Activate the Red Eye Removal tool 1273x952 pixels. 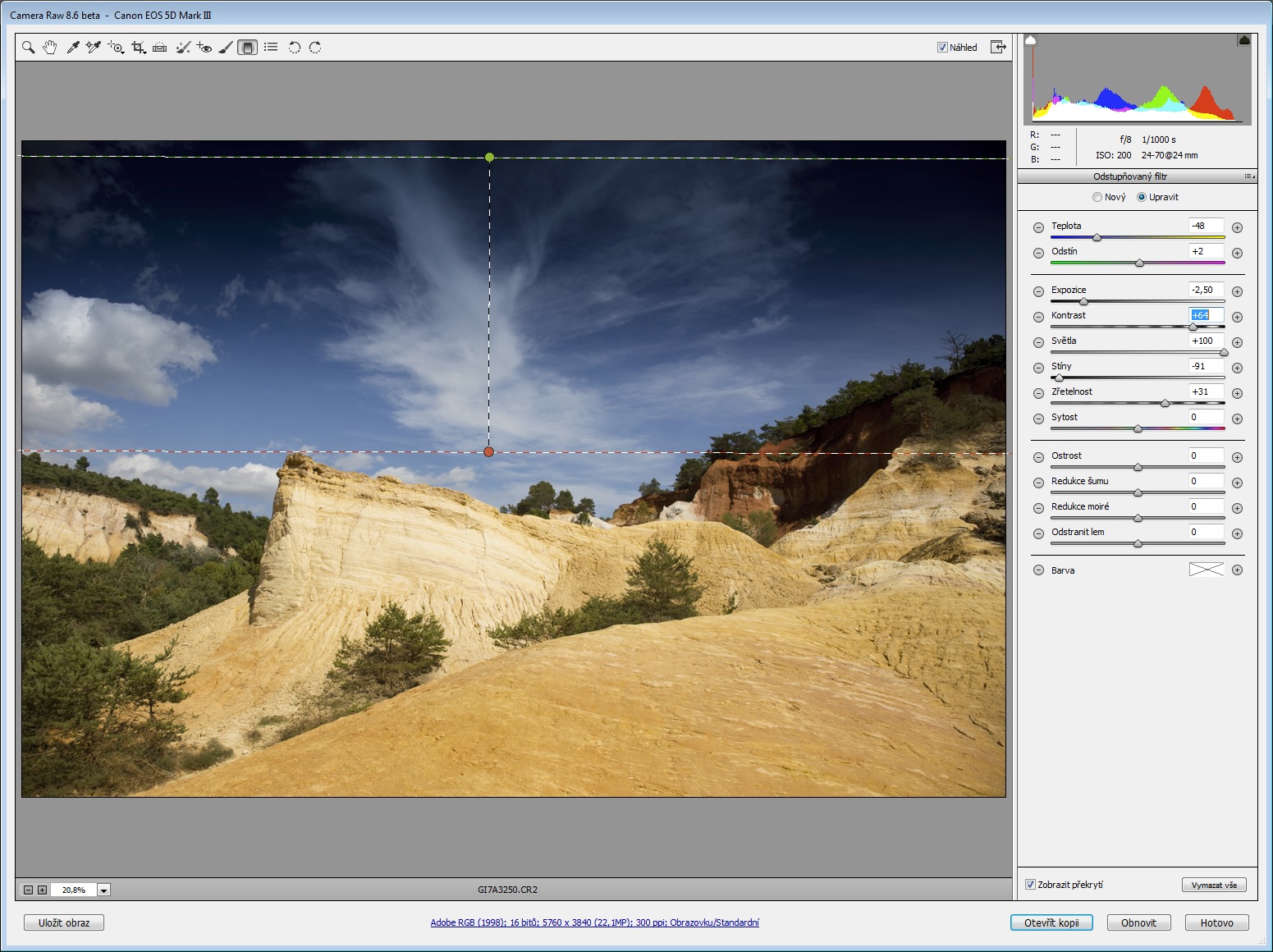click(204, 48)
